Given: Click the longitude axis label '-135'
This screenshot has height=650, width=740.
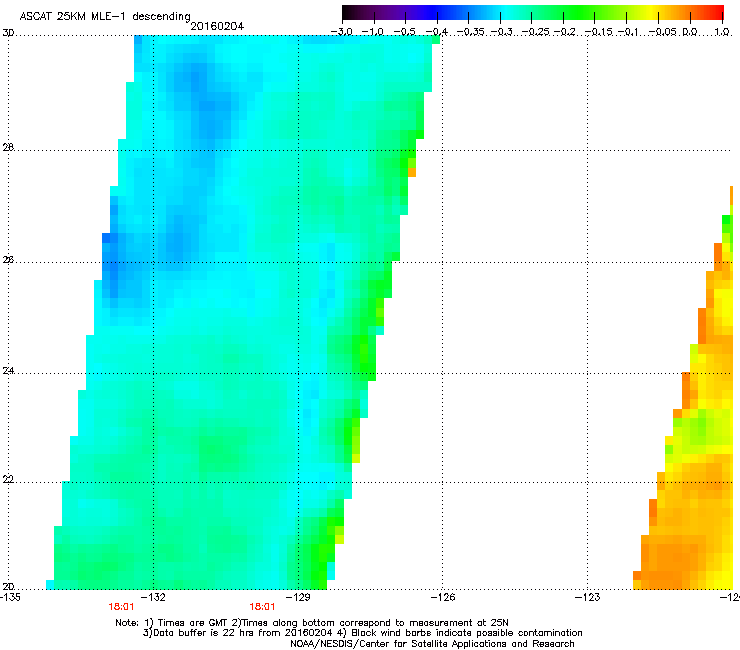Looking at the screenshot, I should pos(10,597).
